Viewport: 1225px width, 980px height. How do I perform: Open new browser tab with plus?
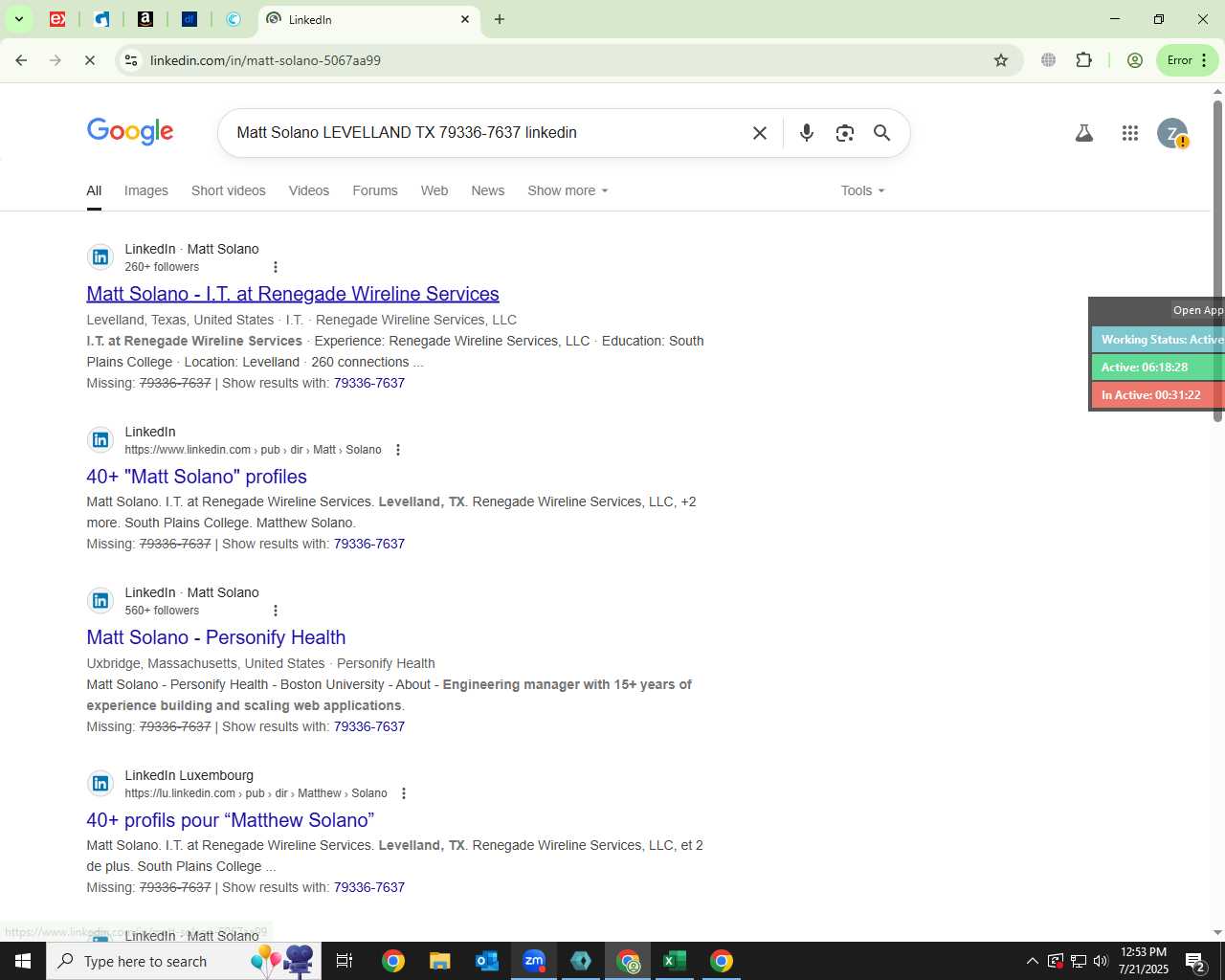click(500, 19)
